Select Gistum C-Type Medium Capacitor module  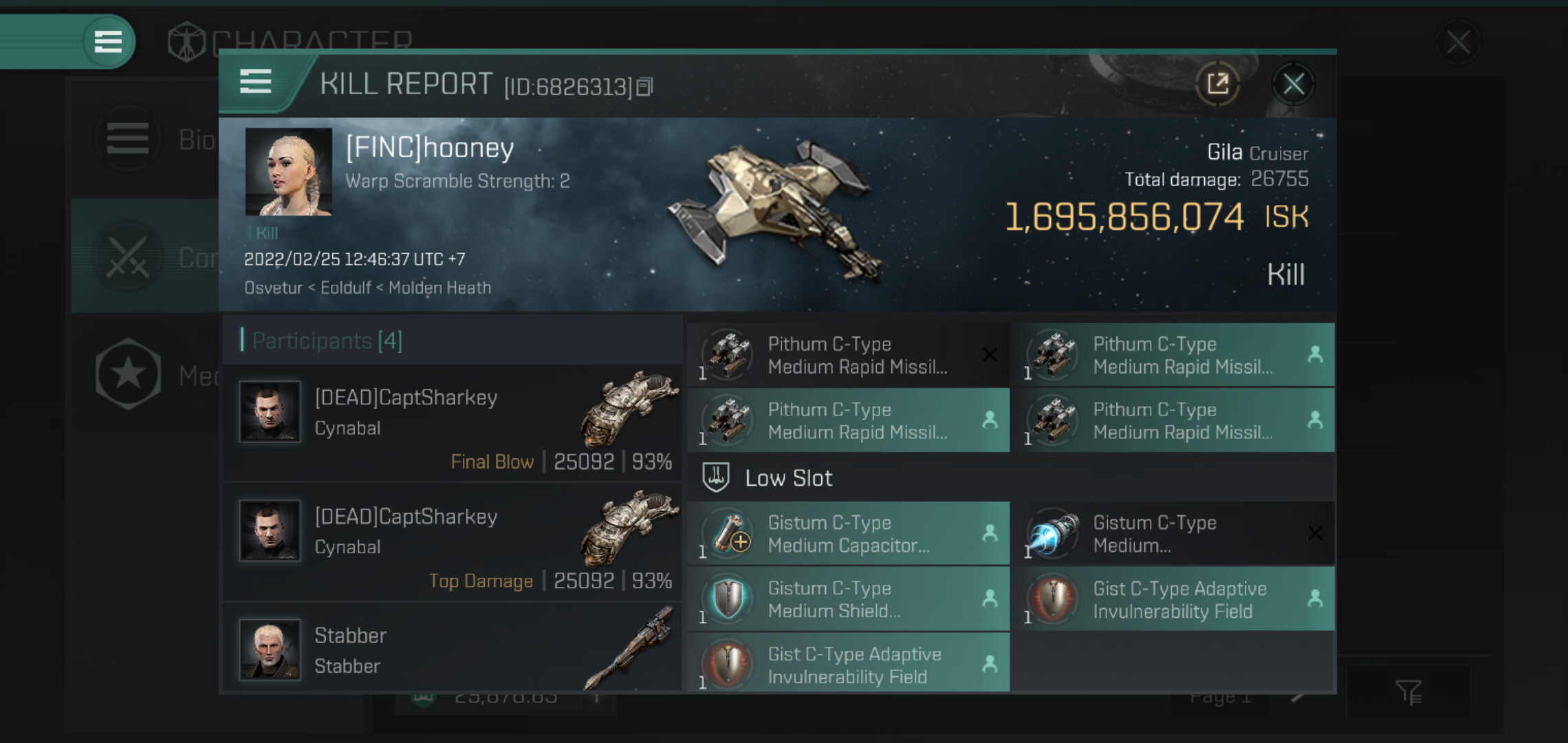tap(848, 533)
